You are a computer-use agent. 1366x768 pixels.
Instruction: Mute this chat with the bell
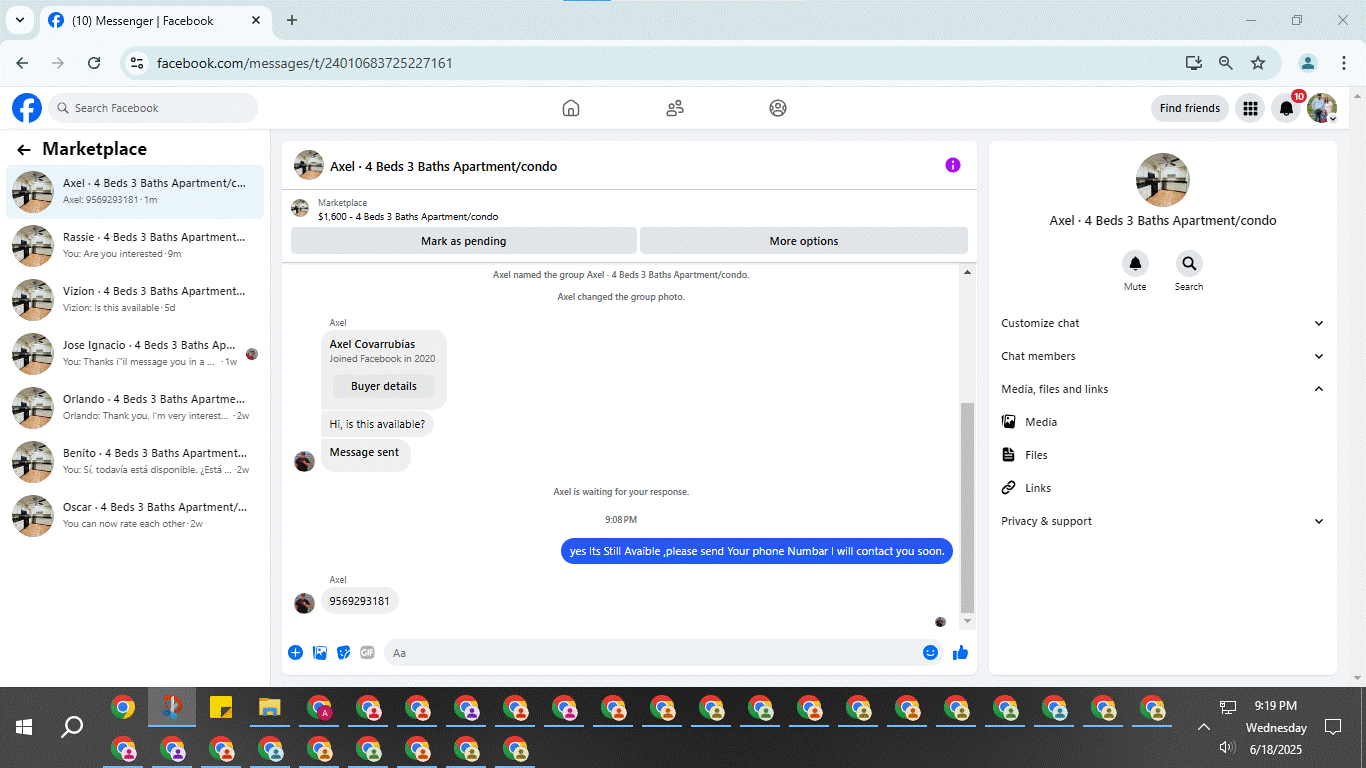(x=1135, y=264)
